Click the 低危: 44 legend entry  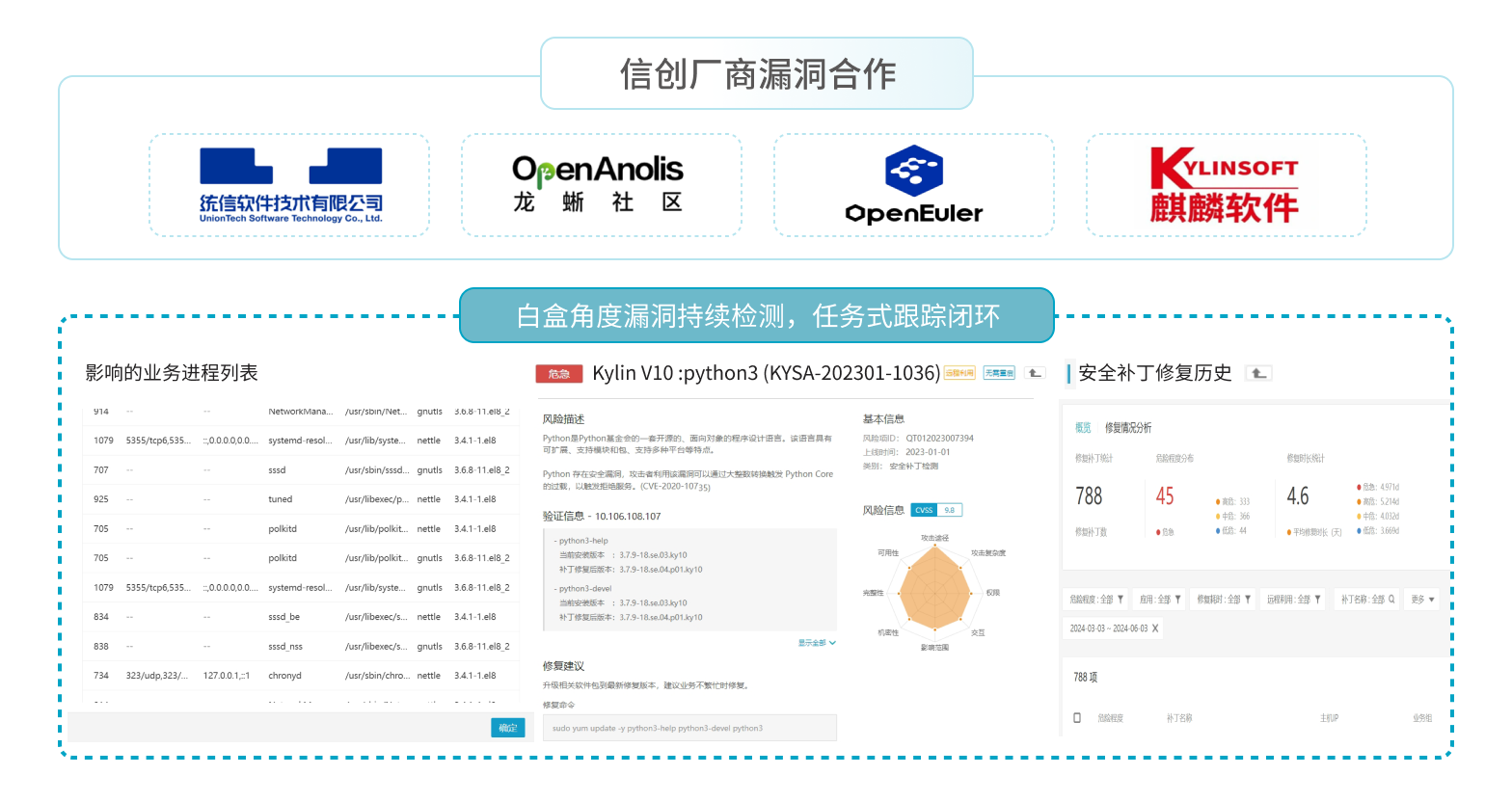1231,531
